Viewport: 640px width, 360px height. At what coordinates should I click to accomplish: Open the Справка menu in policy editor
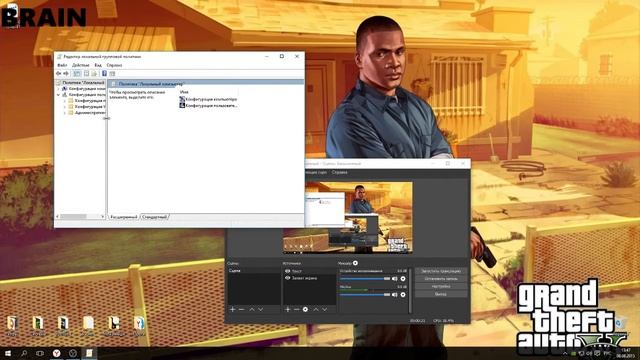[x=114, y=65]
